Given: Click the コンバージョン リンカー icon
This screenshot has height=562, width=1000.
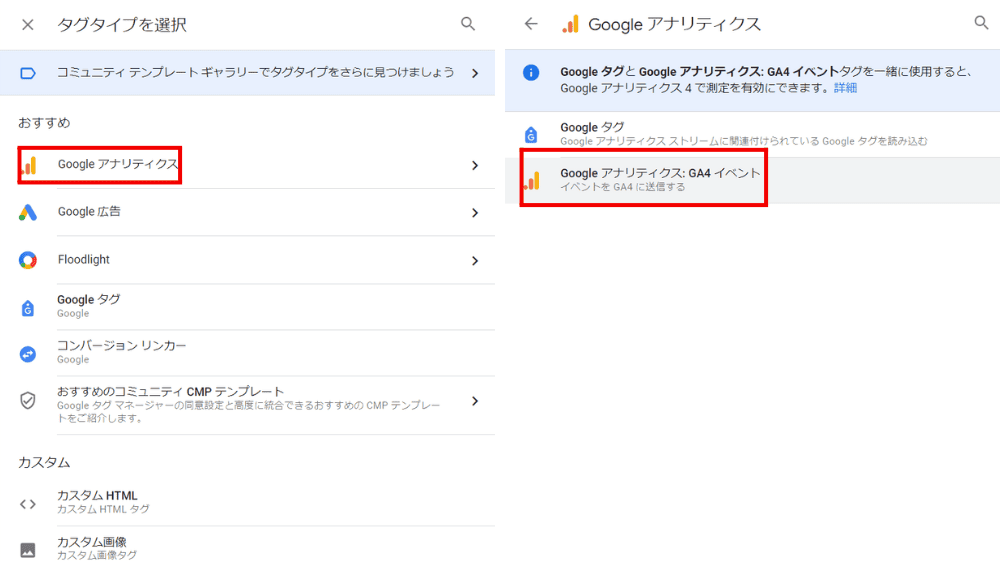Looking at the screenshot, I should 28,354.
